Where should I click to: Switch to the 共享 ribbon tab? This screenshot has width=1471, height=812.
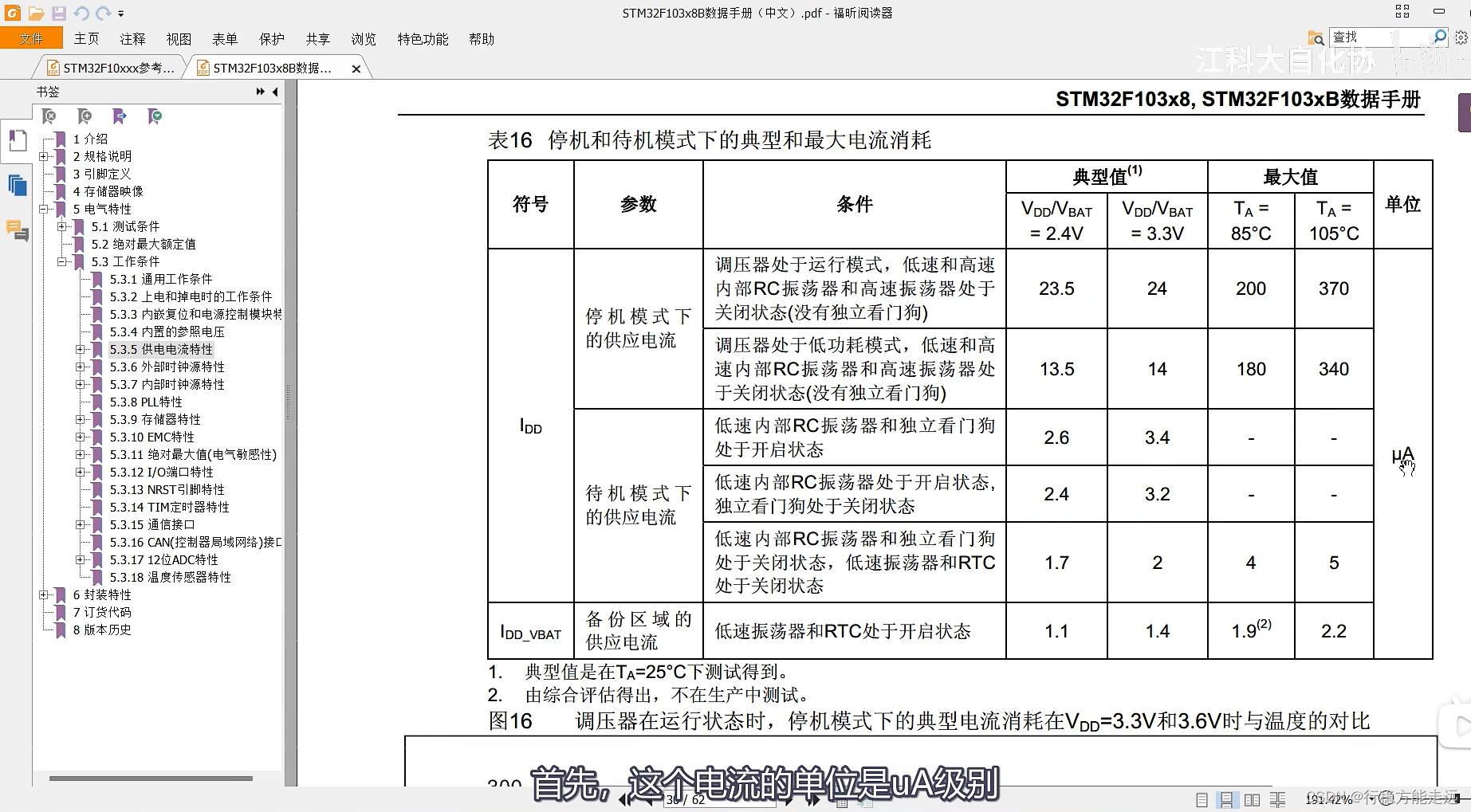coord(317,39)
